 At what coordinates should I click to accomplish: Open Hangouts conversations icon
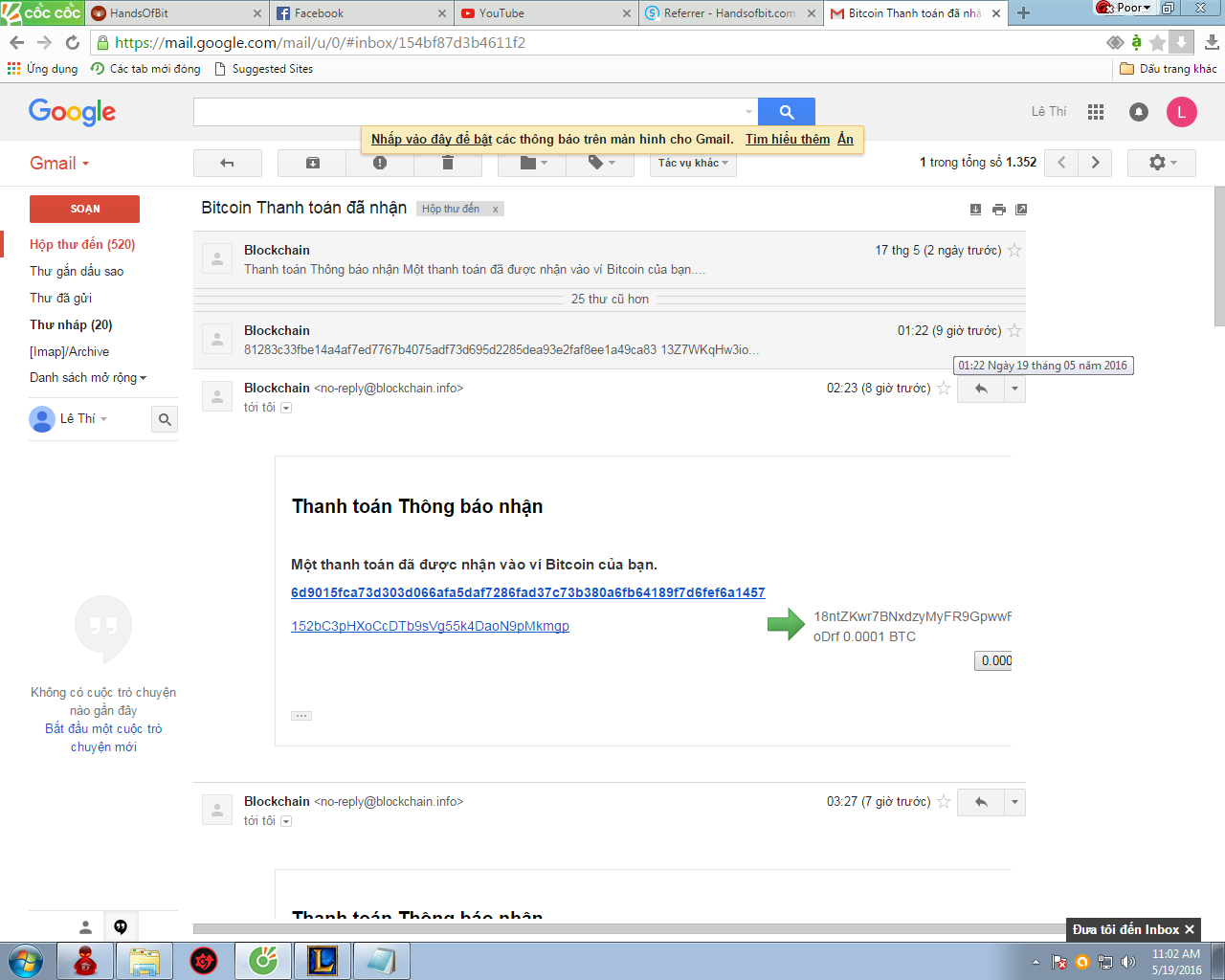[121, 926]
